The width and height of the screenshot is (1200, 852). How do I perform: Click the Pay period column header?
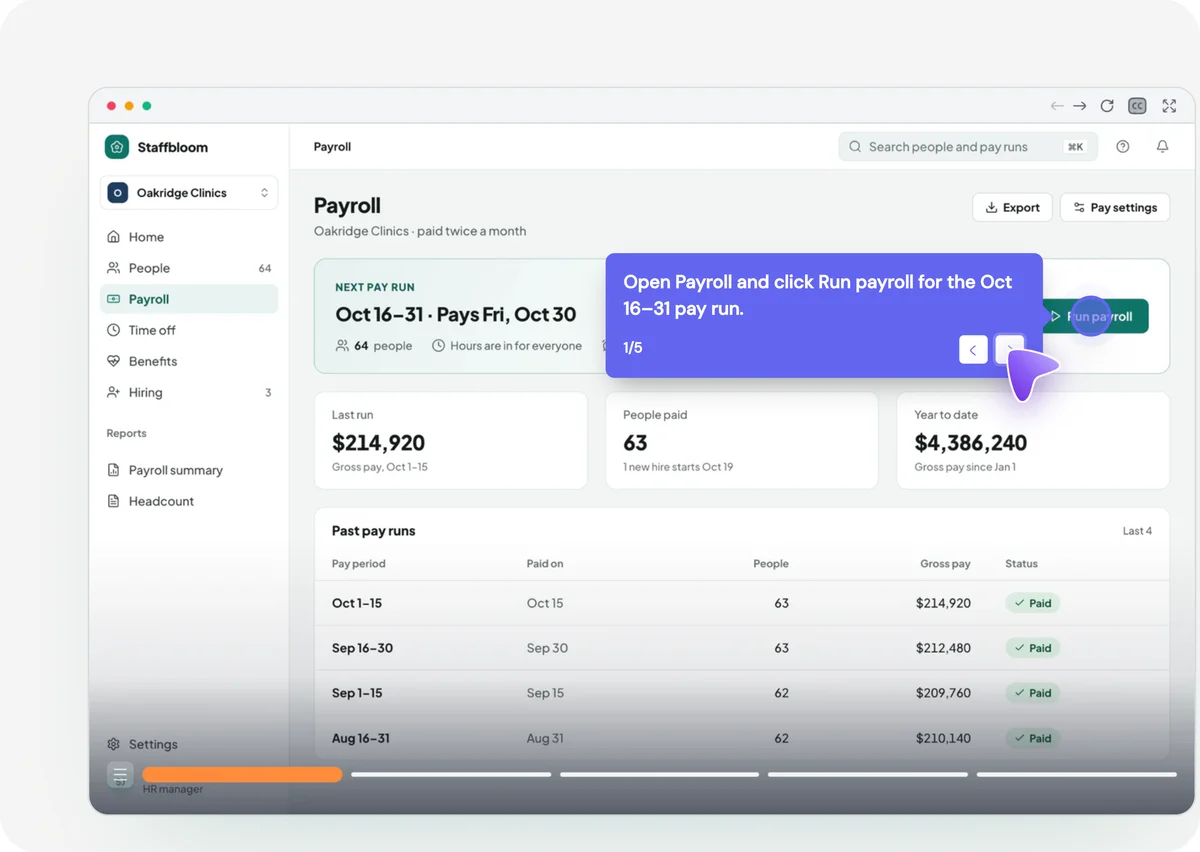point(359,564)
